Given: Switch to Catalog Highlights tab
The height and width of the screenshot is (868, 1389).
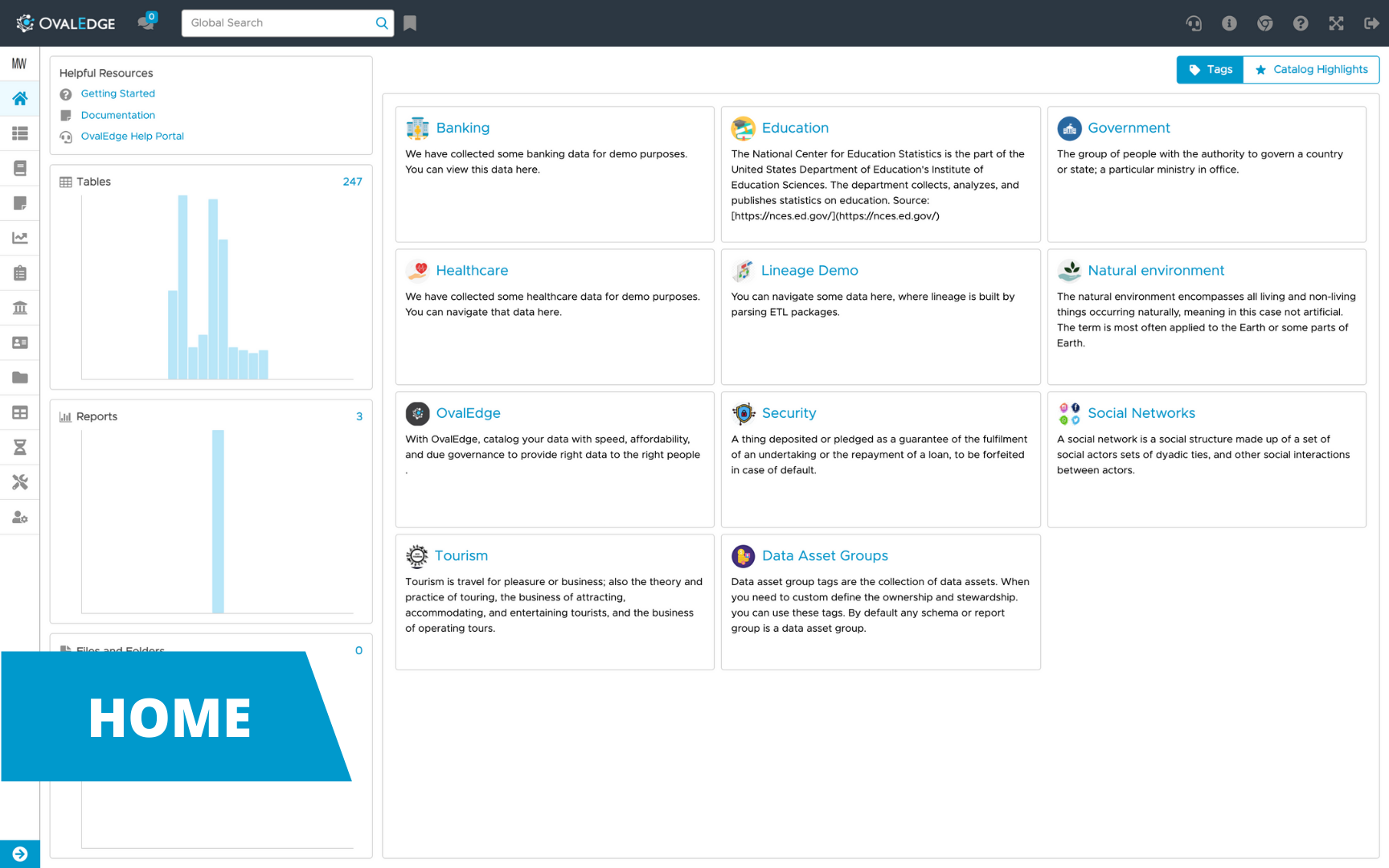Looking at the screenshot, I should click(x=1311, y=70).
